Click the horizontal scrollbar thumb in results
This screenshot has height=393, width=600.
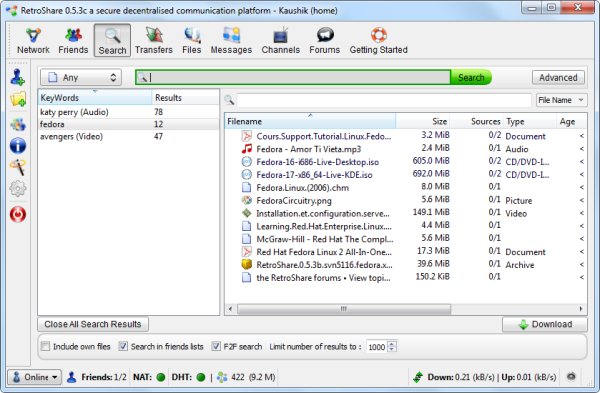(x=344, y=308)
